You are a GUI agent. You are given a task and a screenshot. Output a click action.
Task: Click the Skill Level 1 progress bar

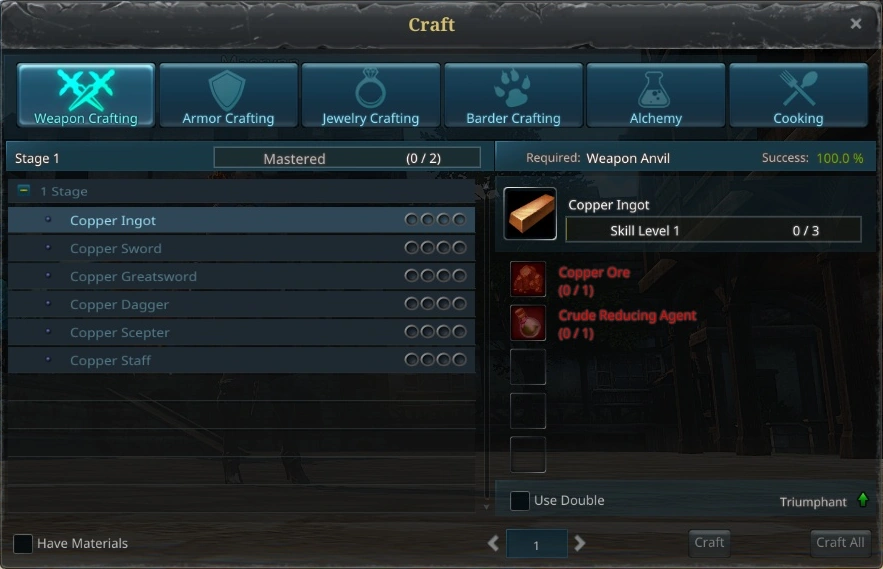point(713,230)
